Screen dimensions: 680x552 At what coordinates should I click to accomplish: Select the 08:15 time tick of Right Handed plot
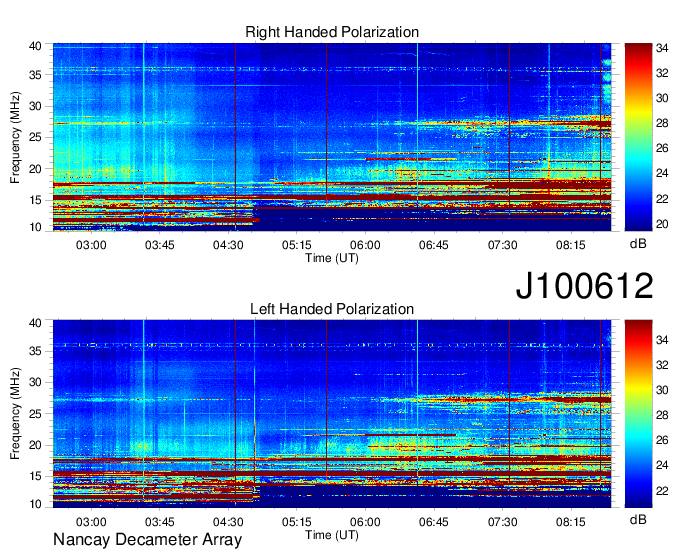(x=571, y=245)
